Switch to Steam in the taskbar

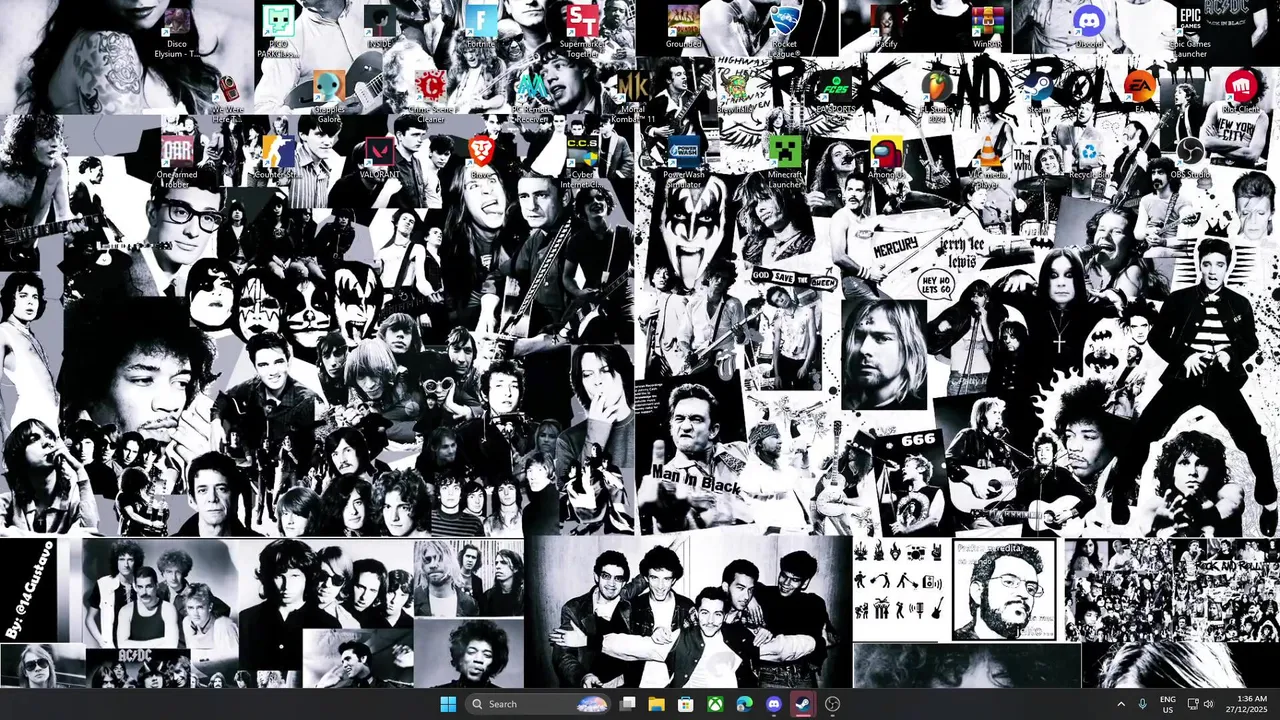point(803,704)
